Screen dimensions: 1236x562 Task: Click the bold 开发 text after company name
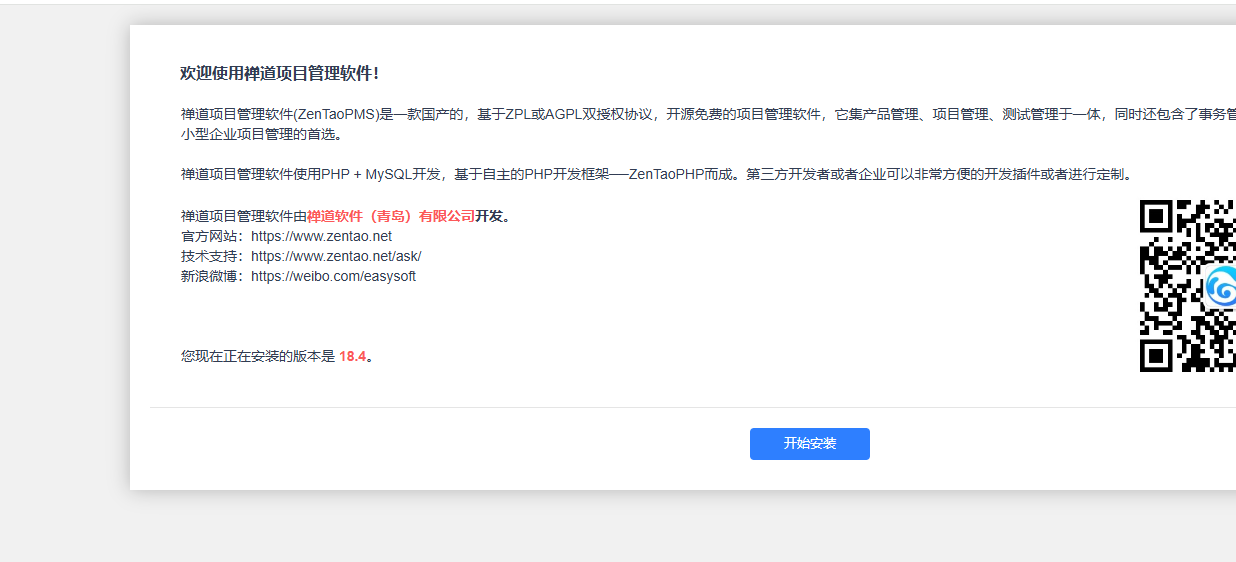(x=489, y=216)
